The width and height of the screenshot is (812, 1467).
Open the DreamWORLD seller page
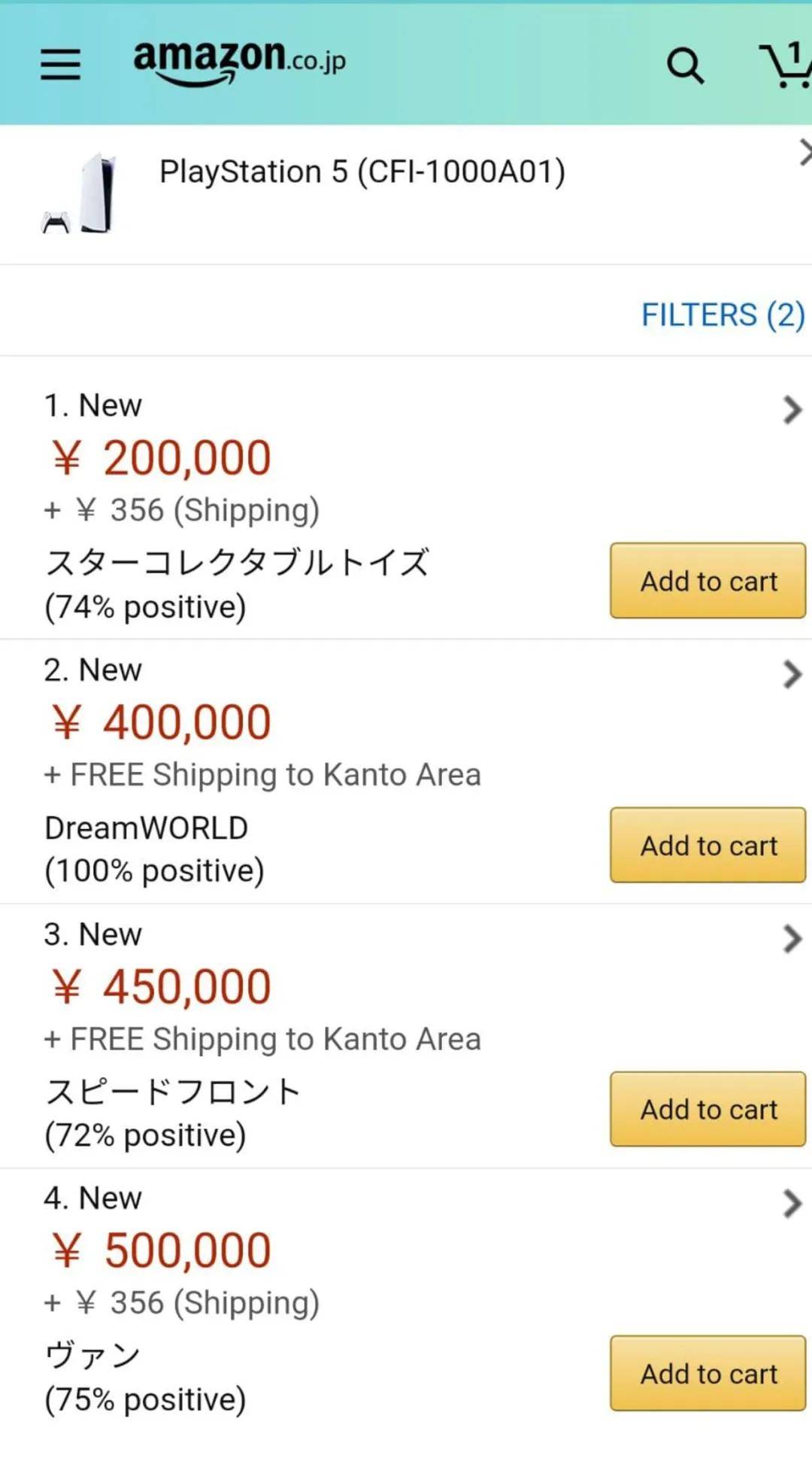pyautogui.click(x=146, y=828)
